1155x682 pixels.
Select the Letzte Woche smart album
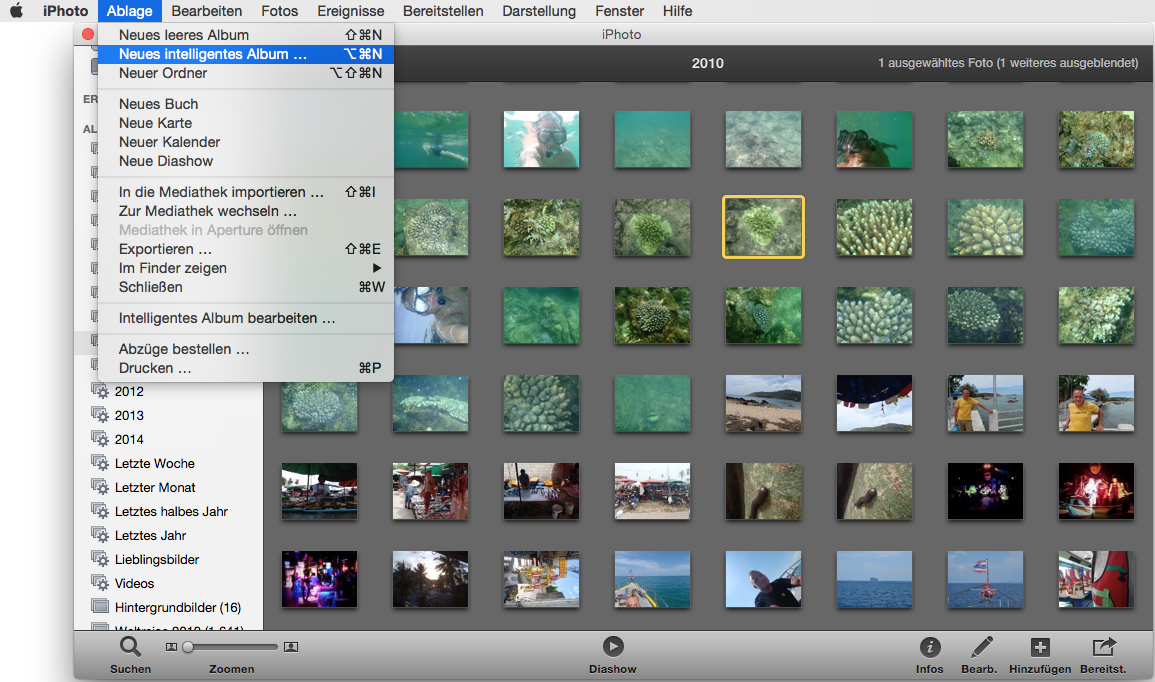point(154,463)
